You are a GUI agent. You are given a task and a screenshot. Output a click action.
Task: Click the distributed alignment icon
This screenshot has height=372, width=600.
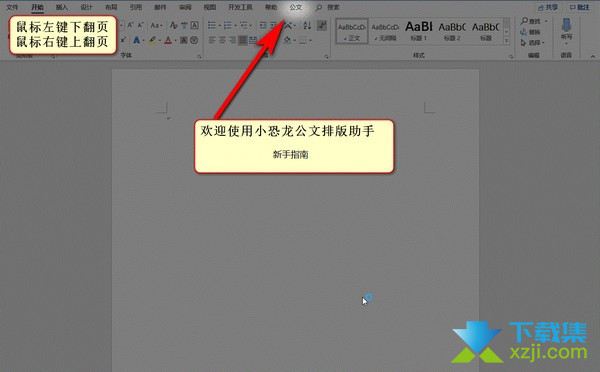coord(253,40)
